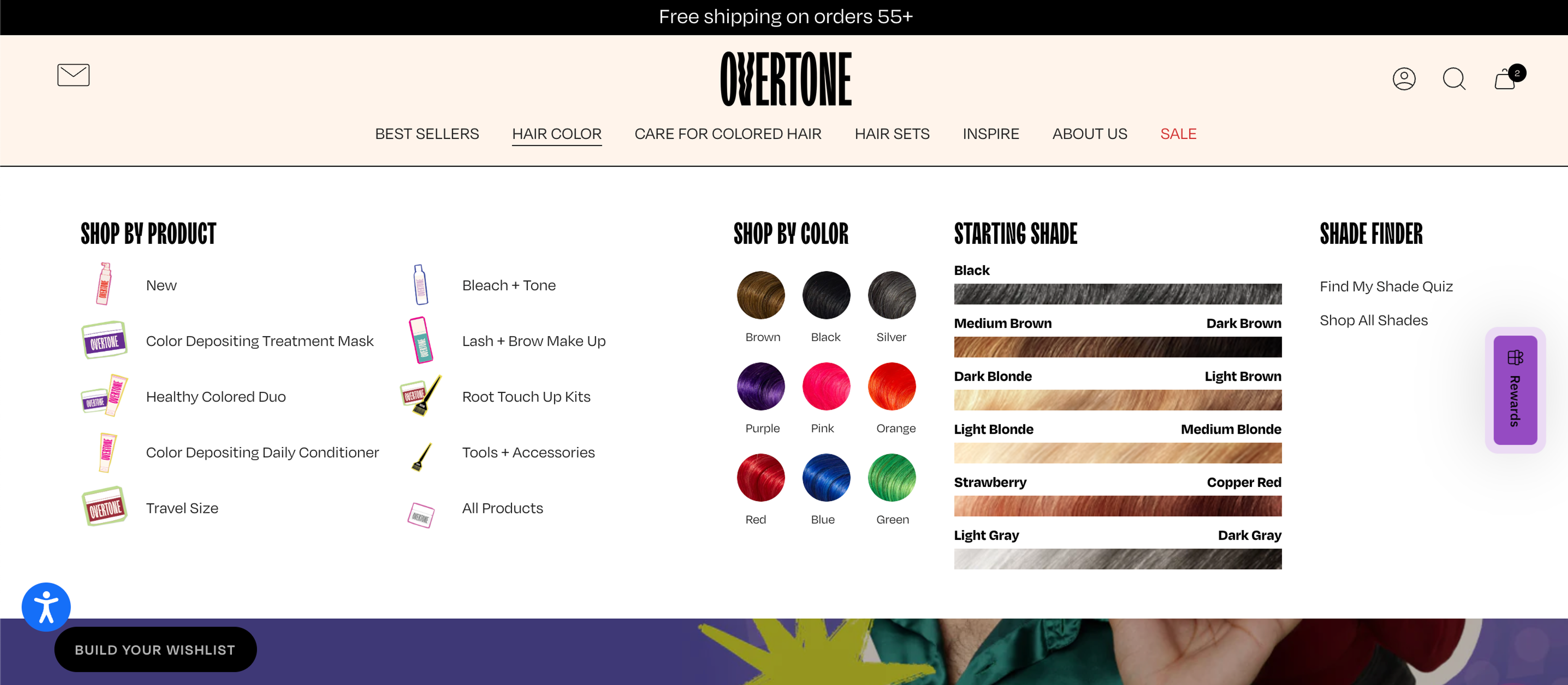Choose Strawberry to Copper Red strip
Image resolution: width=1568 pixels, height=685 pixels.
[x=1118, y=506]
